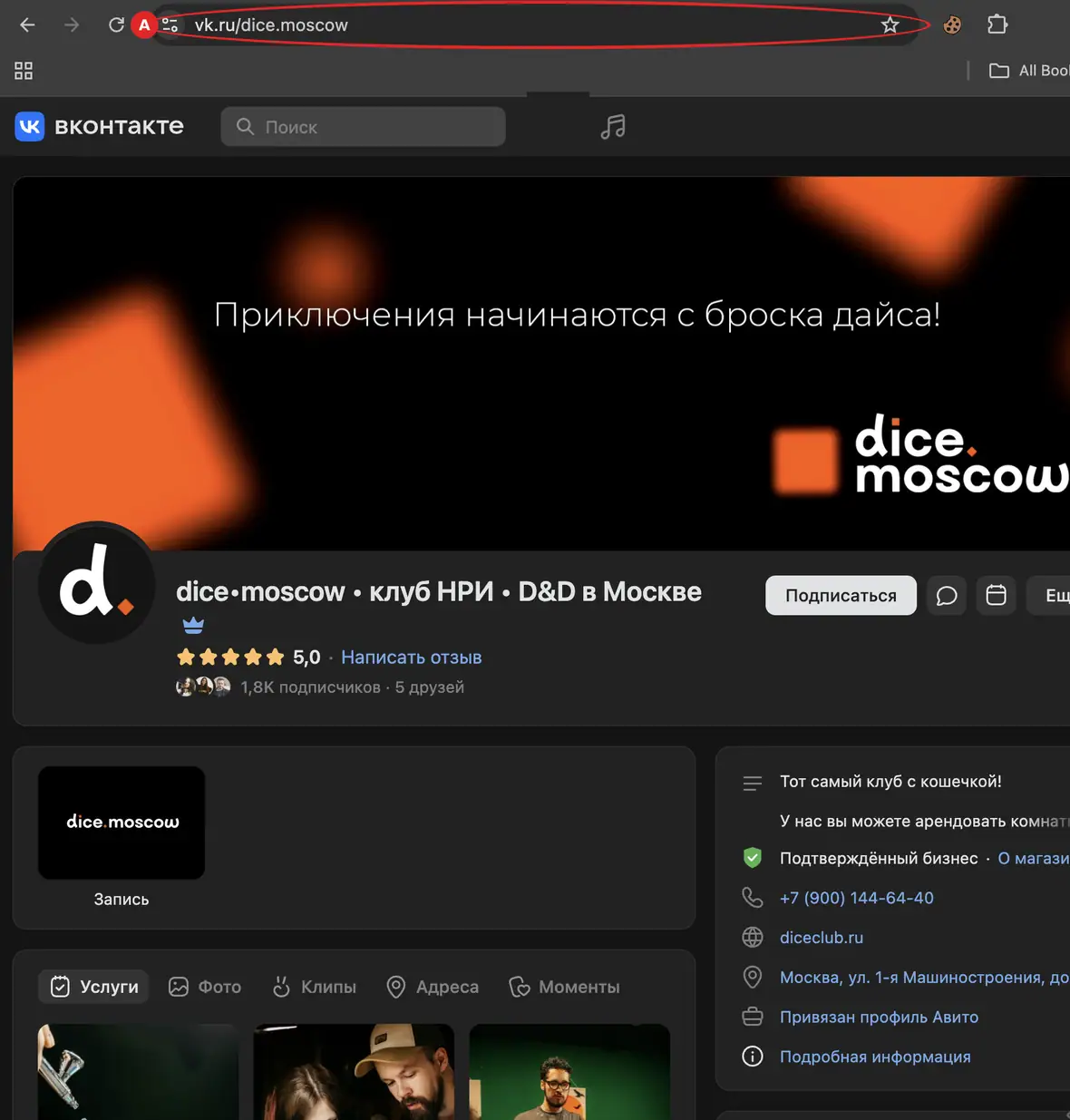Switch to the Фото tab
This screenshot has height=1120, width=1070.
pos(205,987)
